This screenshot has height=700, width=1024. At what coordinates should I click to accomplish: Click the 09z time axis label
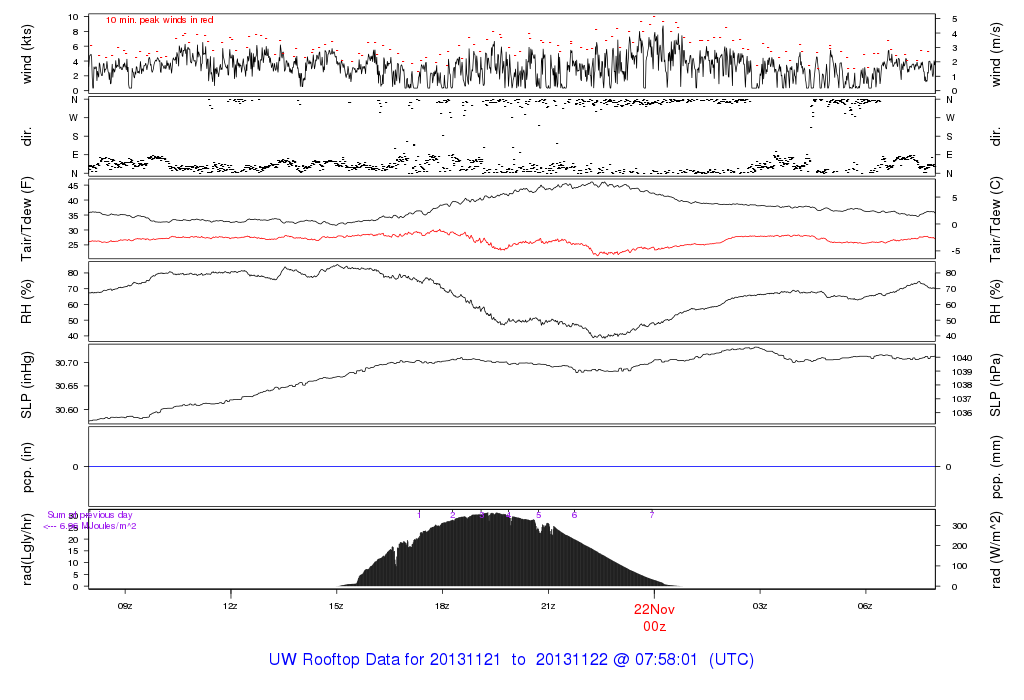pyautogui.click(x=125, y=606)
